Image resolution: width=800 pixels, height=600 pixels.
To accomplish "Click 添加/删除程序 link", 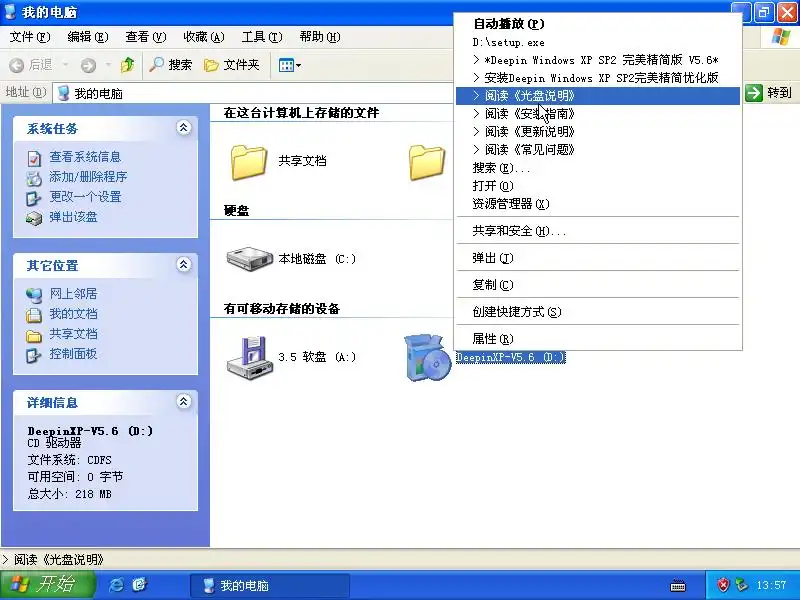I will tap(88, 177).
